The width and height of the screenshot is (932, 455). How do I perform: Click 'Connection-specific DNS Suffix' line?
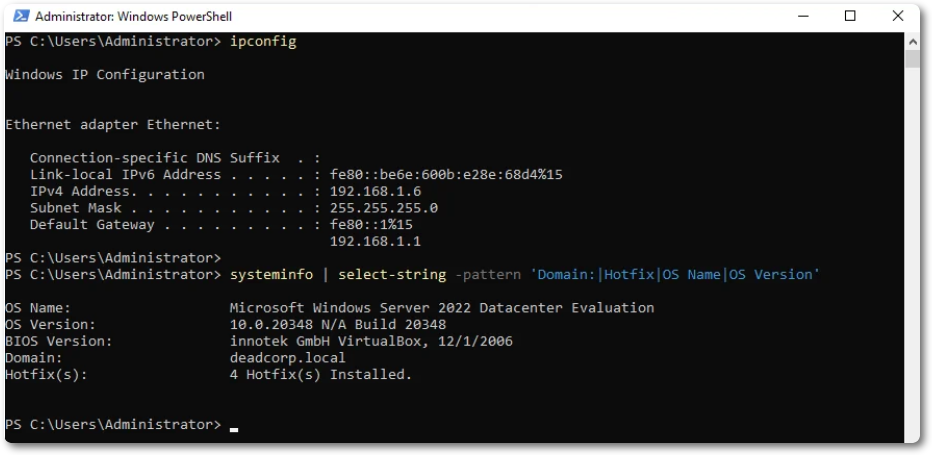[175, 158]
